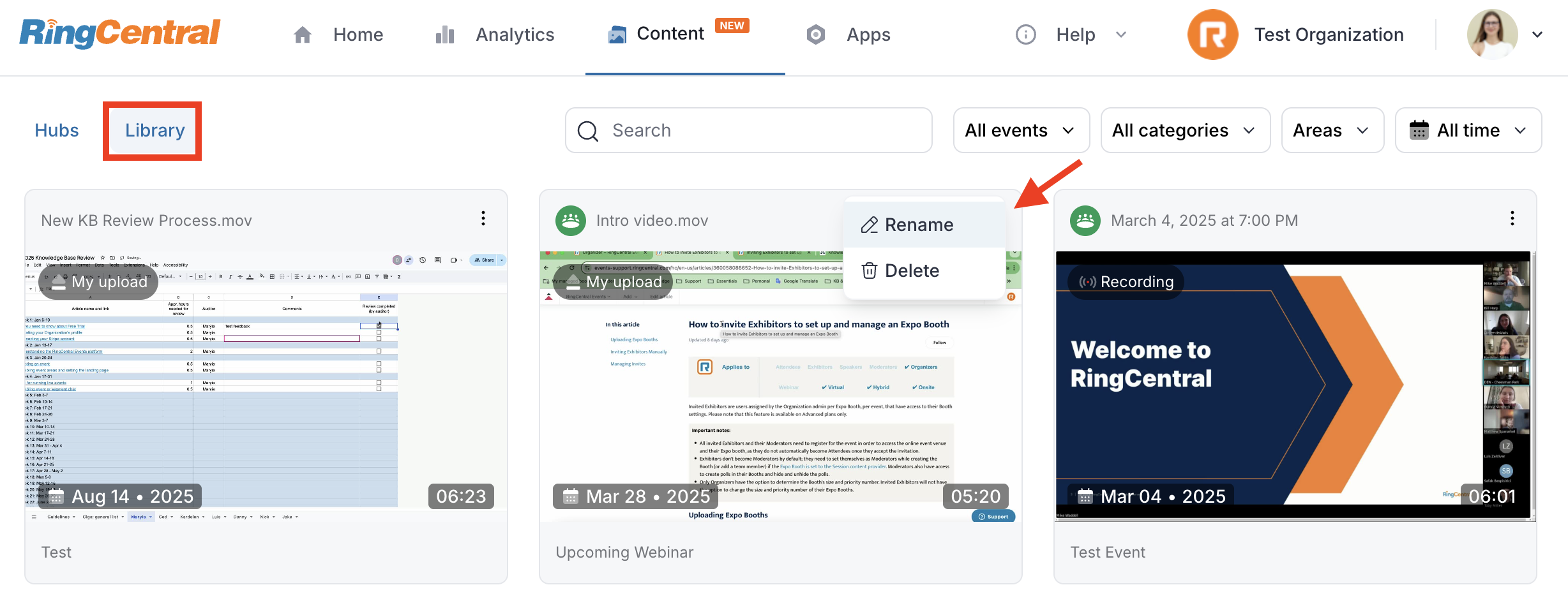Open the Welcome to RingCentral recording thumbnail
Screen dimensions: 1568x601
coord(1295,387)
